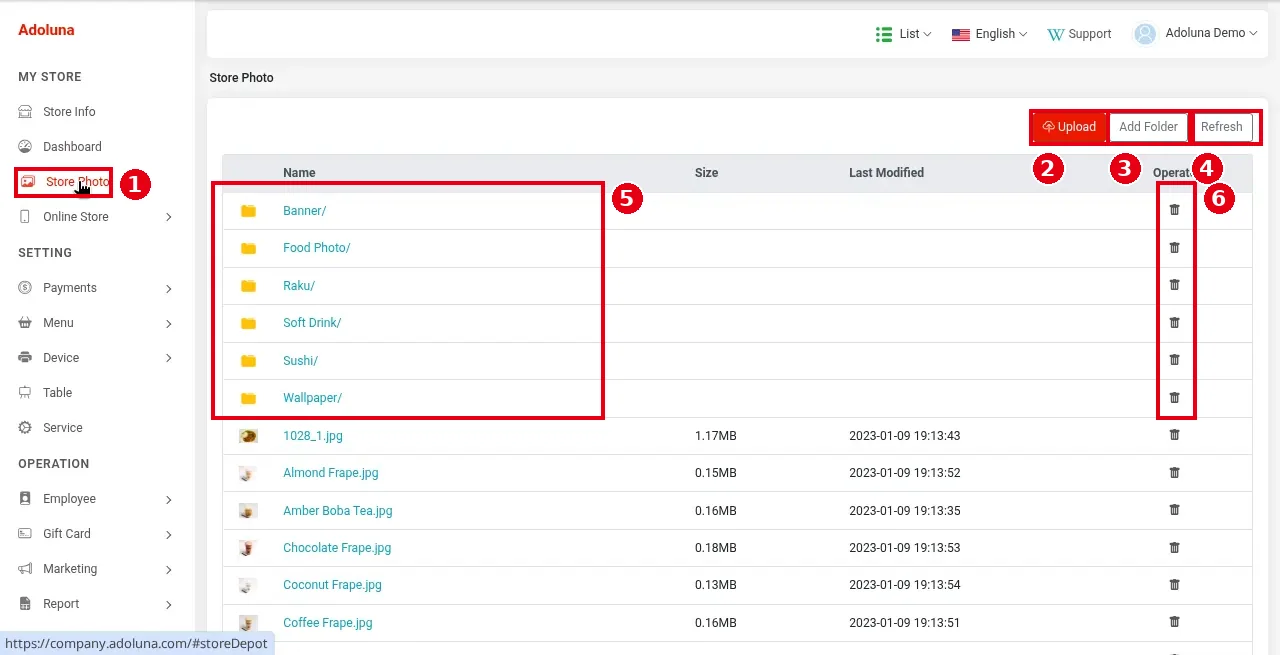Click the Adoluna Demo user avatar
This screenshot has height=655, width=1280.
(1145, 34)
